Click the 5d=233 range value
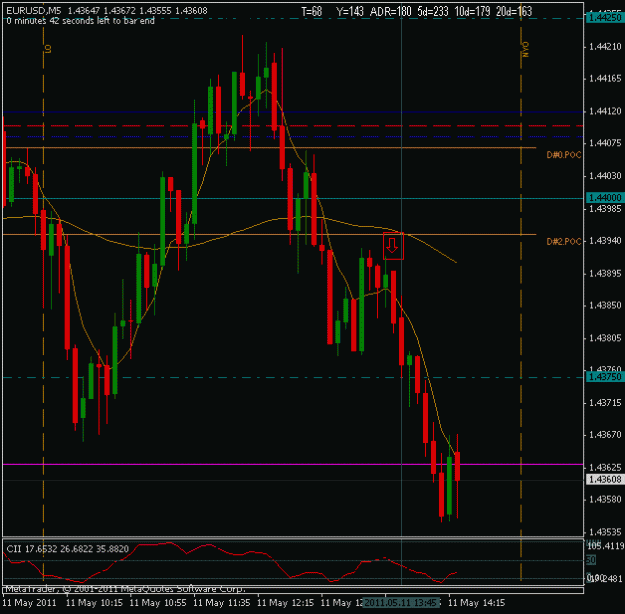 pos(433,11)
